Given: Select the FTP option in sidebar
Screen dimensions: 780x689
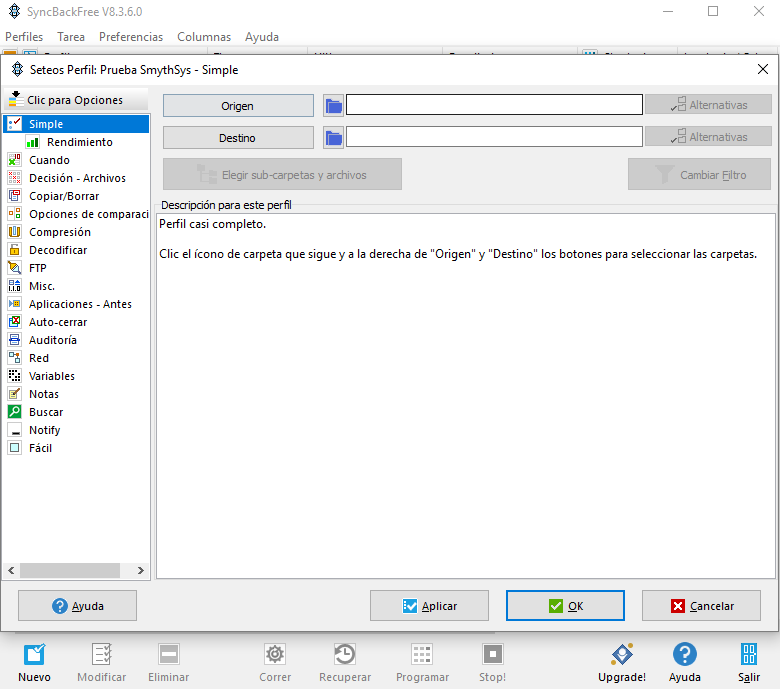Looking at the screenshot, I should (37, 268).
